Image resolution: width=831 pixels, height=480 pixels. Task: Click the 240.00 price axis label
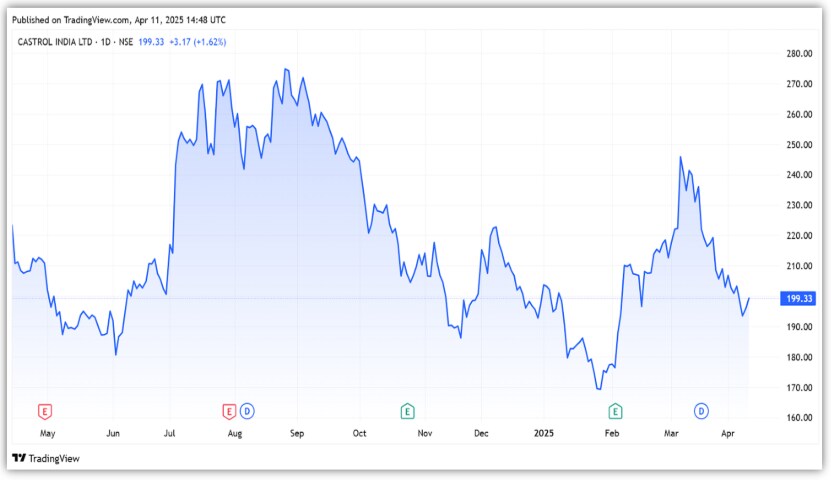point(799,175)
